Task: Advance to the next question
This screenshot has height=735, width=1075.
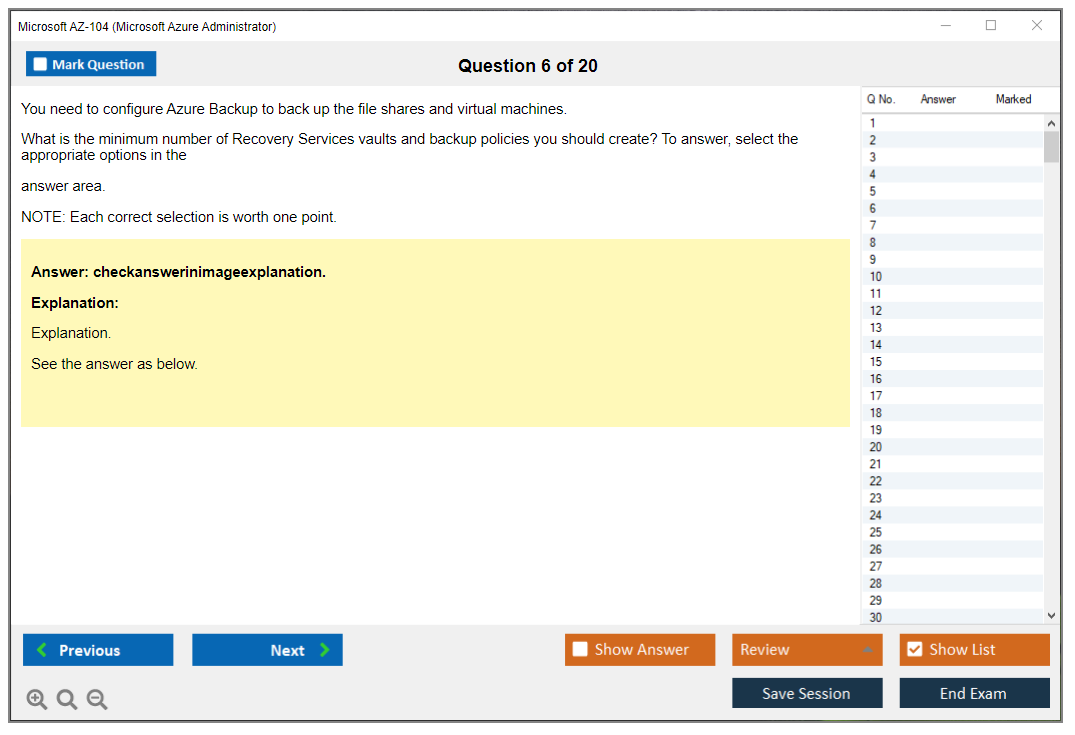Action: tap(267, 649)
